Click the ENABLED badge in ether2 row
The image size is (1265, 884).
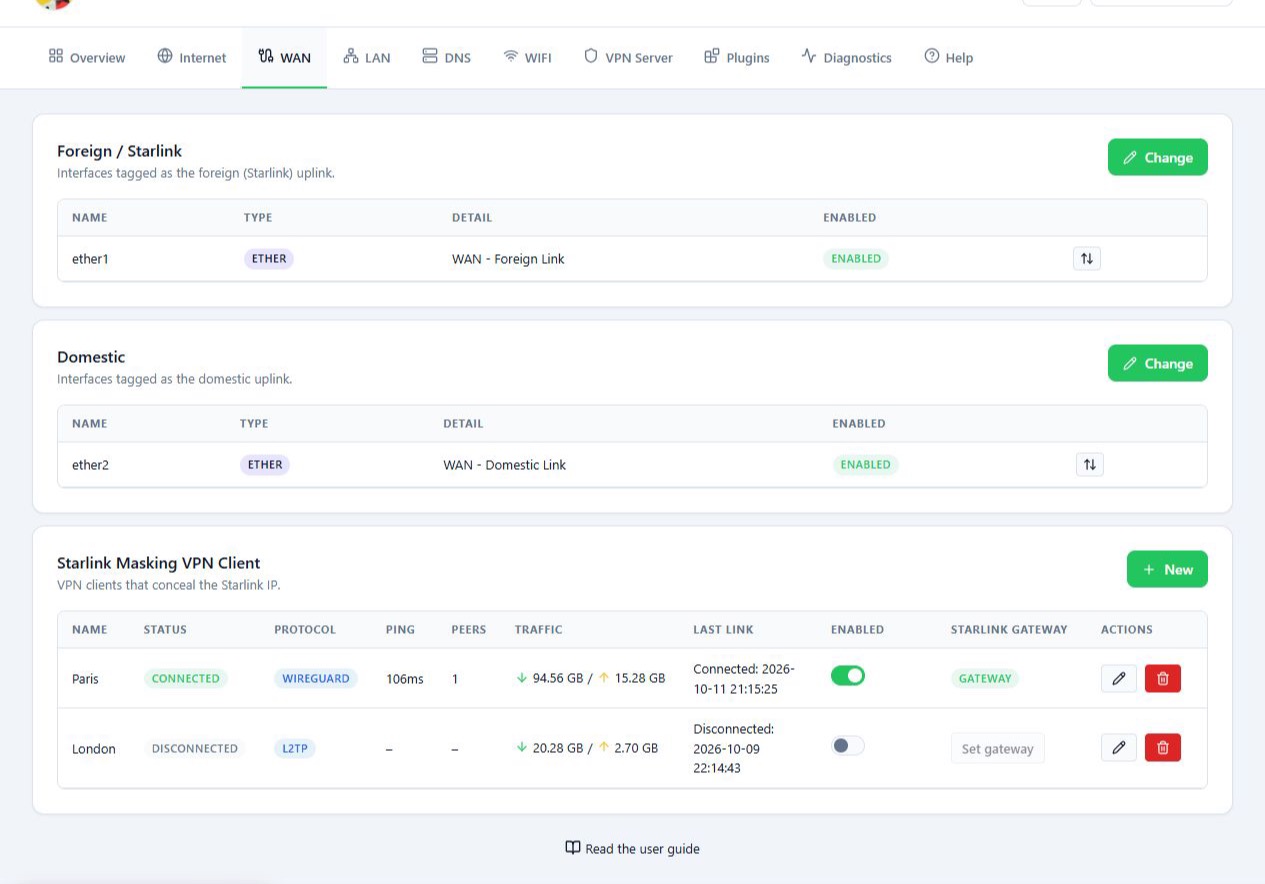point(866,465)
